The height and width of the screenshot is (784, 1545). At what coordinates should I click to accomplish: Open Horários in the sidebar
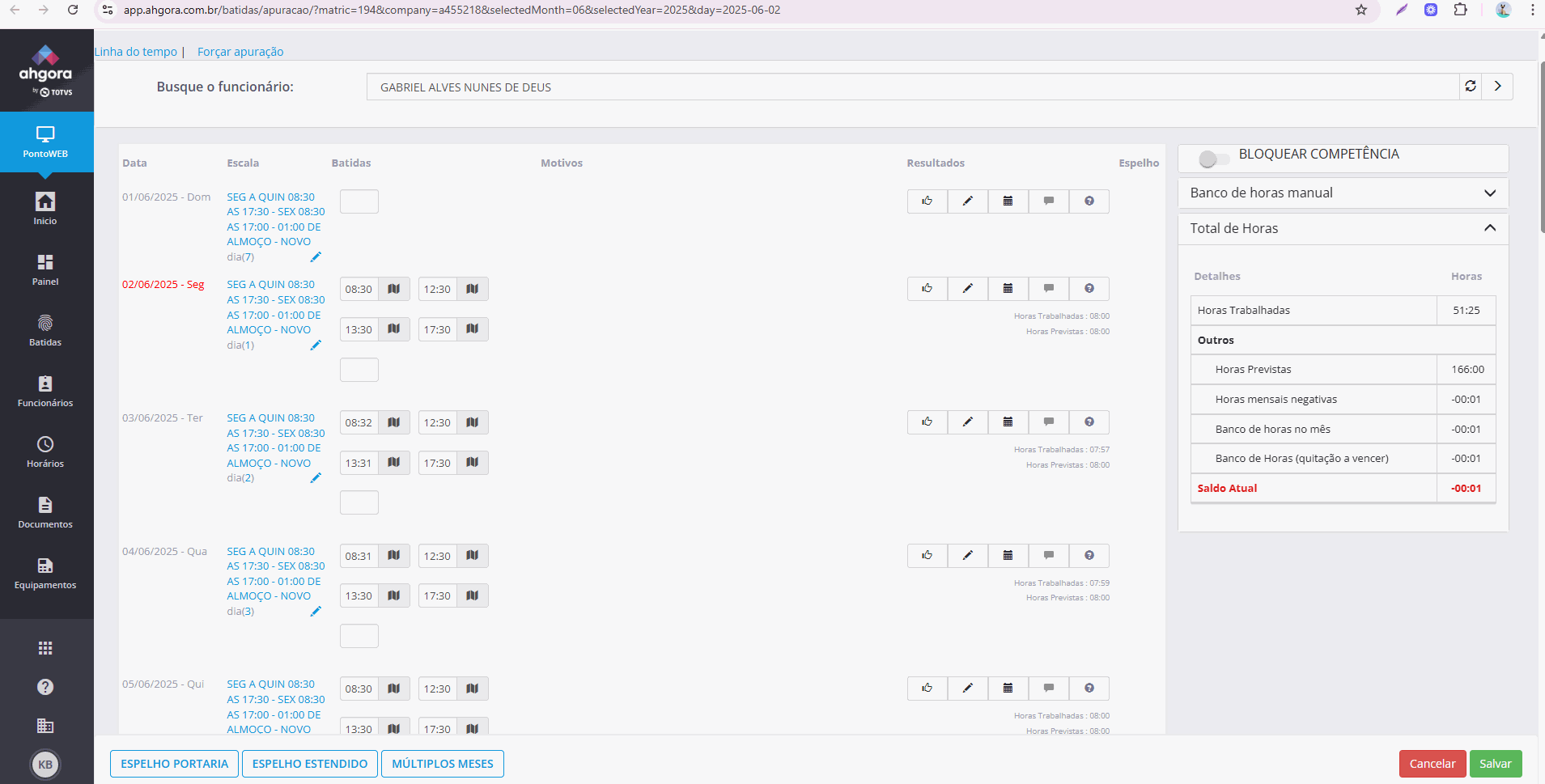45,451
